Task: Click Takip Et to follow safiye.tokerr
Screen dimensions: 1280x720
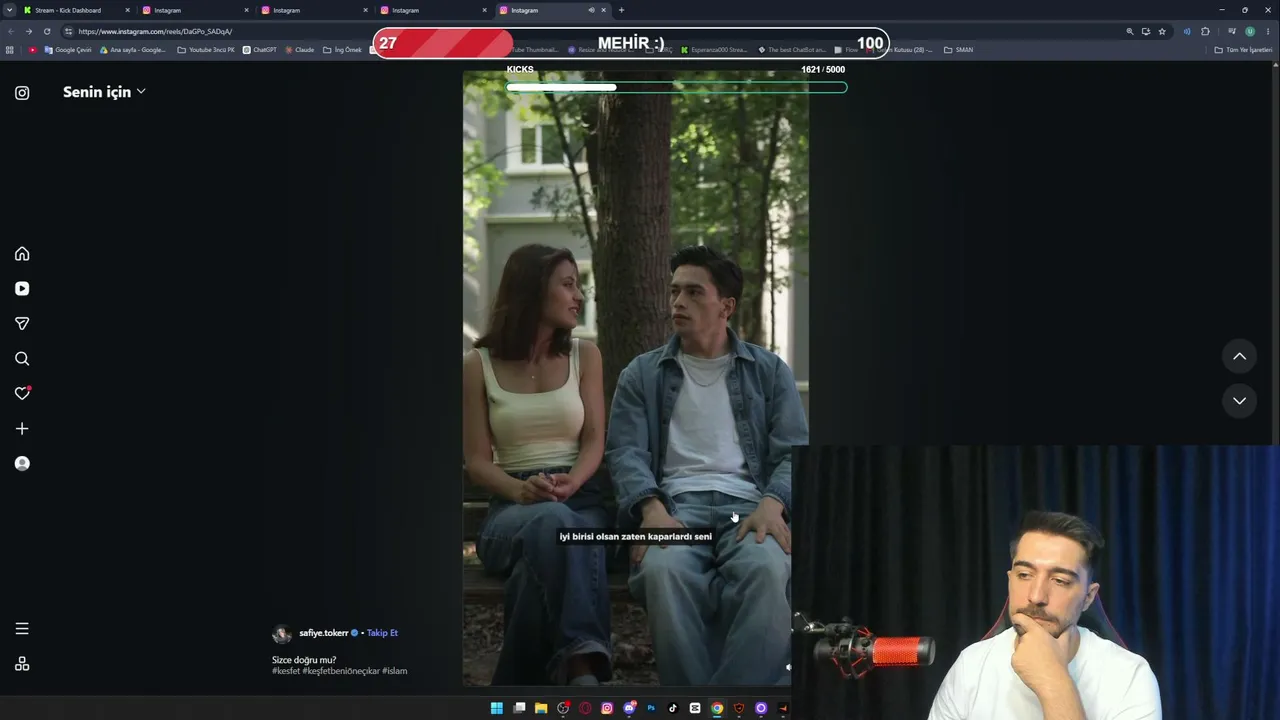Action: 382,633
